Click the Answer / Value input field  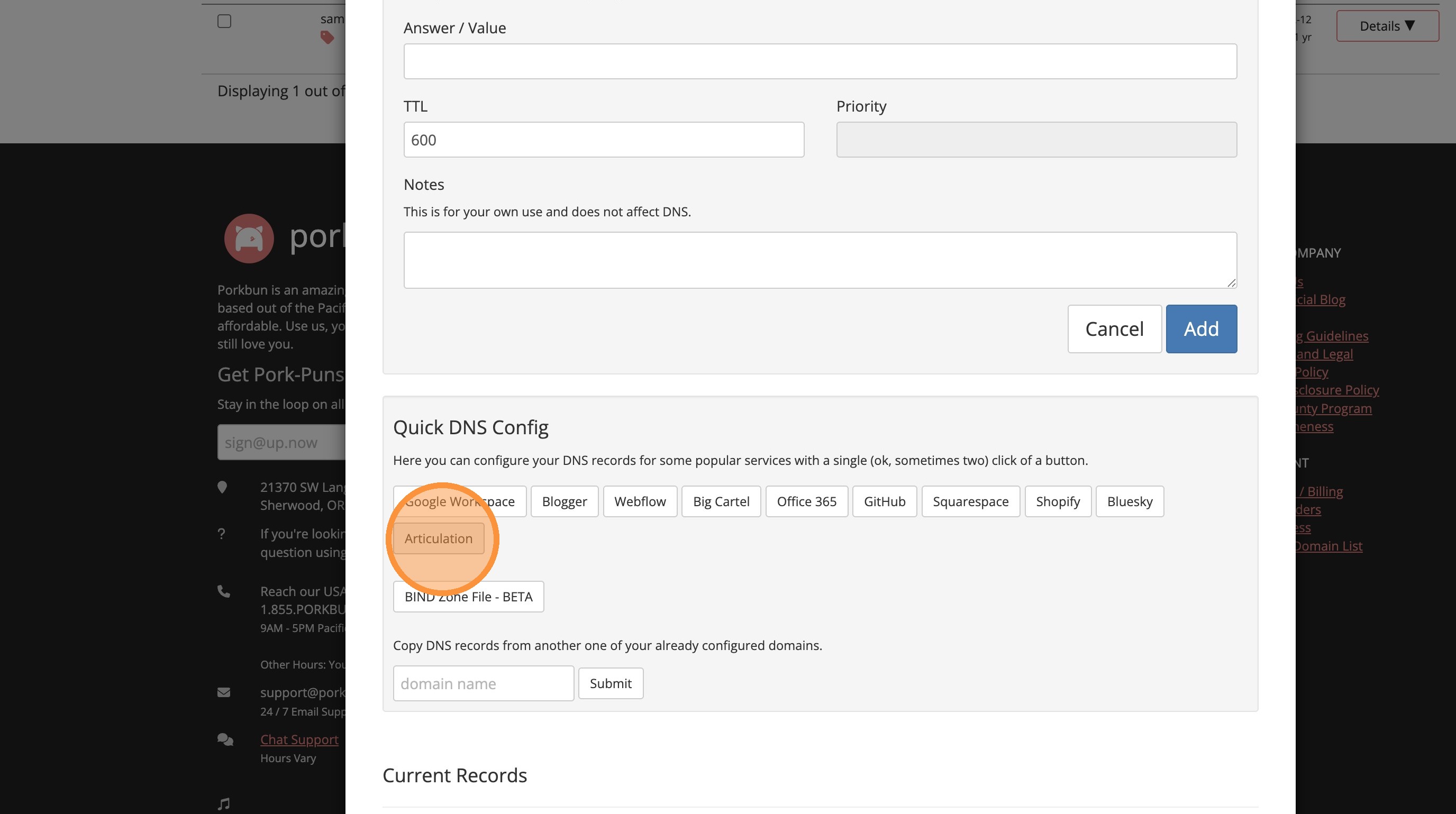click(820, 61)
